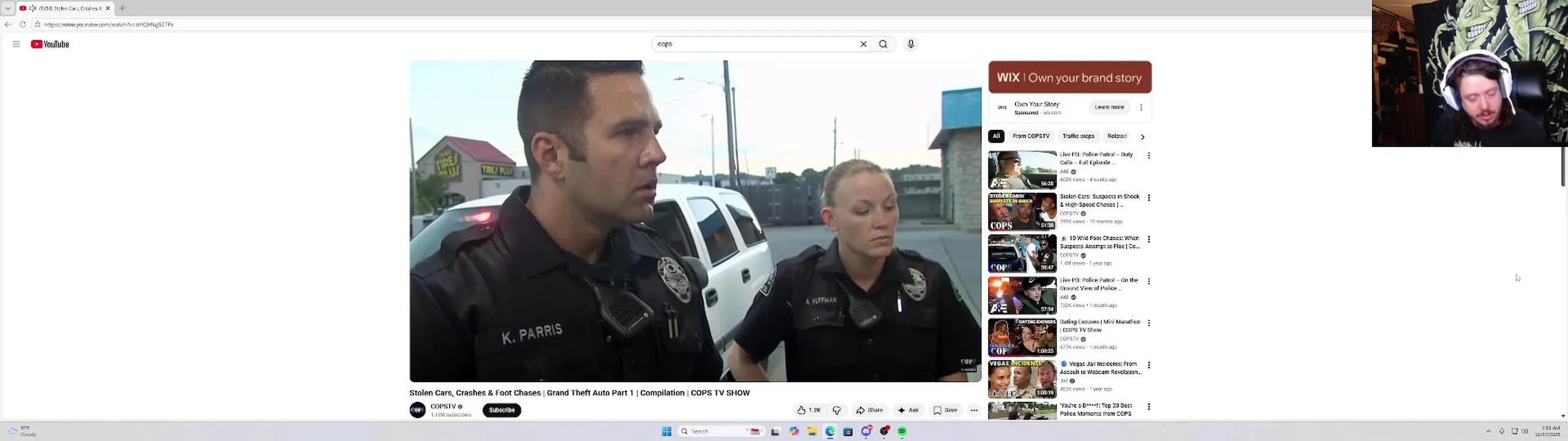Open options for Stolen Cars Suspects in Shock
1568x441 pixels.
click(x=1149, y=198)
